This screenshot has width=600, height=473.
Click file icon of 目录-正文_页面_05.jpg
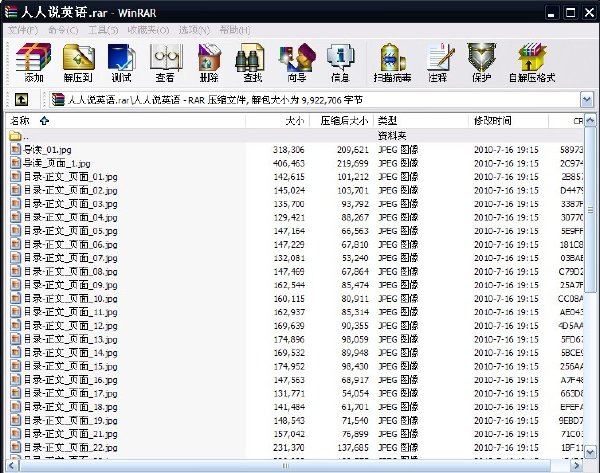16,231
